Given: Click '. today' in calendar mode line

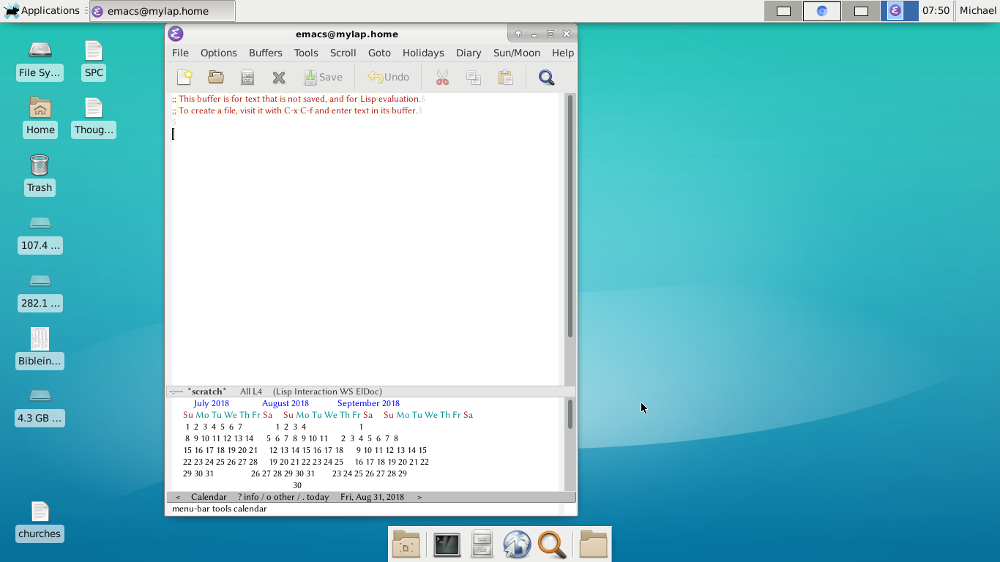Looking at the screenshot, I should tap(316, 497).
